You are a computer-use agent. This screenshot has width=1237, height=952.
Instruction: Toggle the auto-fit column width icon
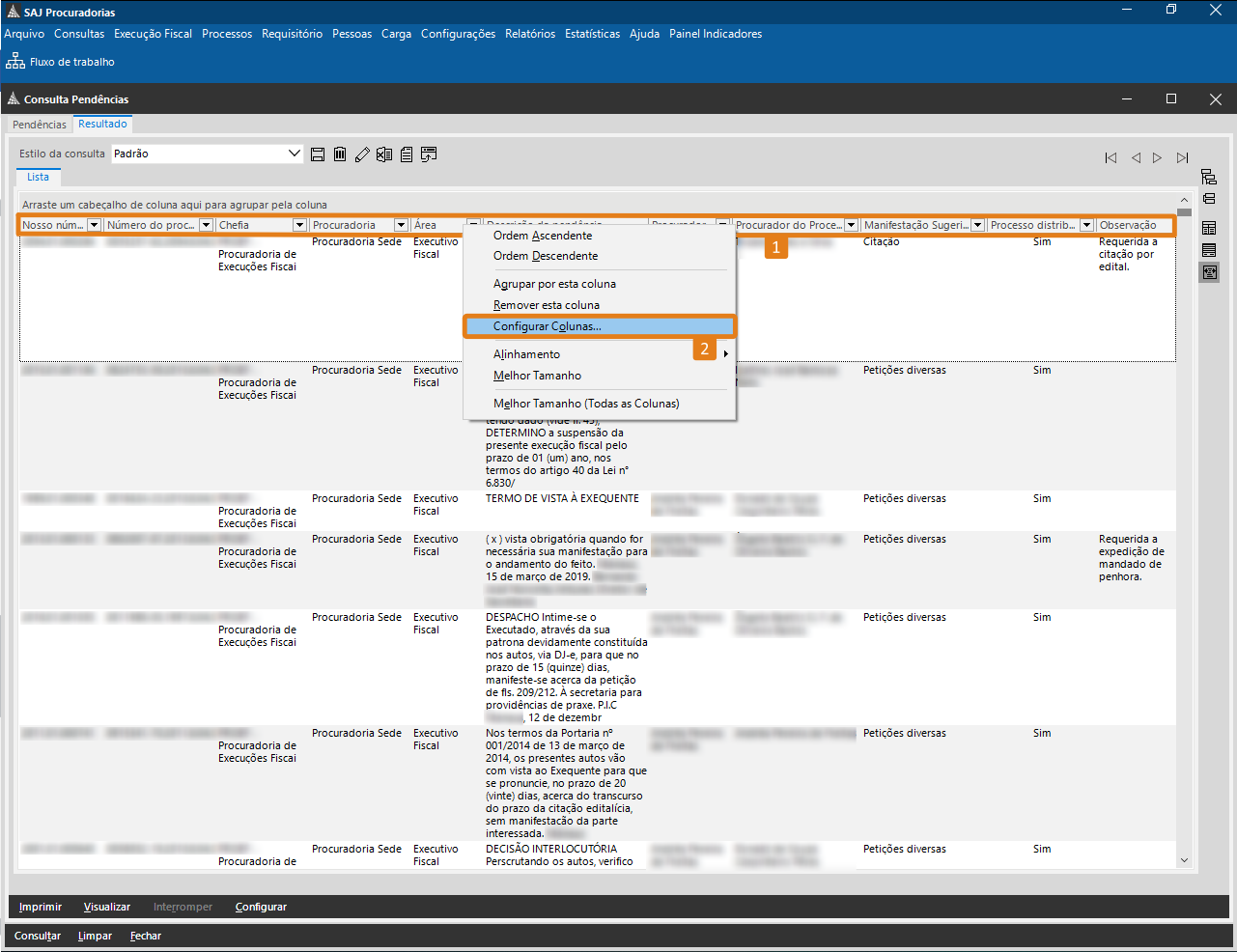(1209, 272)
